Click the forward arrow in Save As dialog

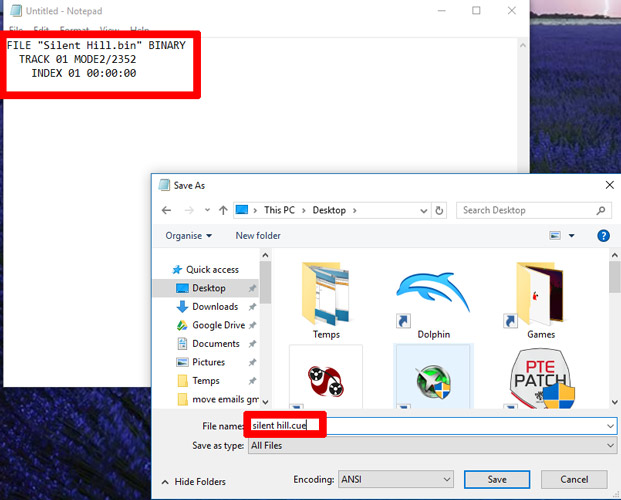click(189, 210)
